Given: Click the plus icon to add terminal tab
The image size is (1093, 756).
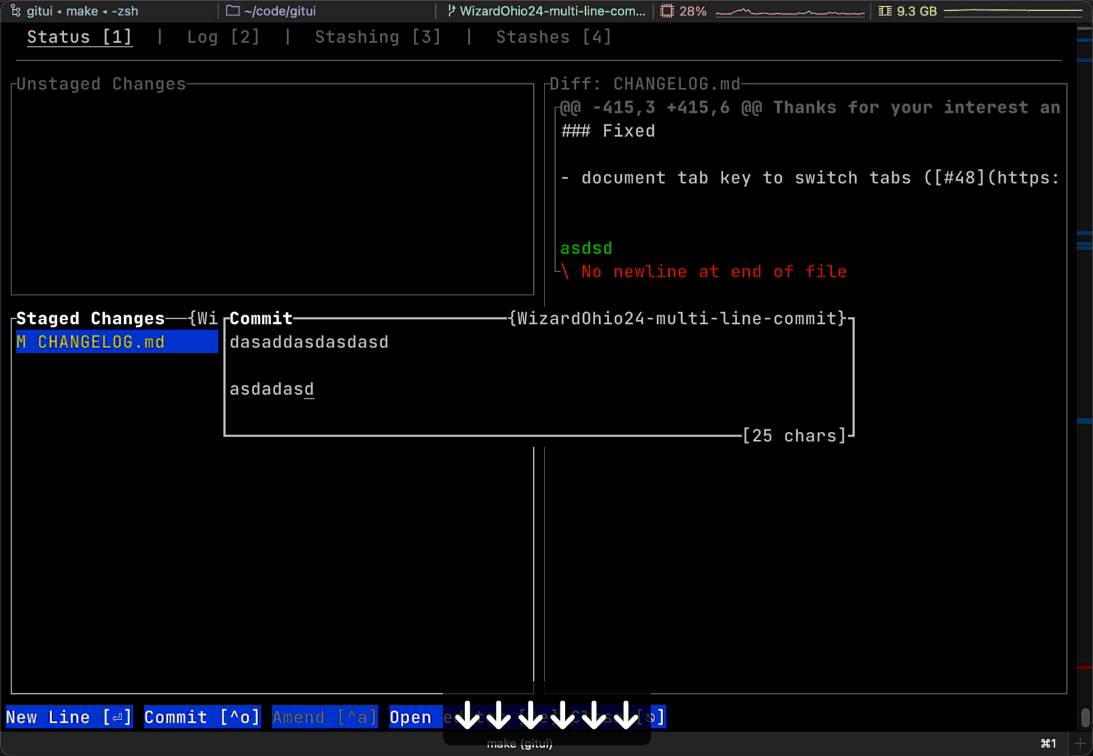Looking at the screenshot, I should [x=1080, y=743].
